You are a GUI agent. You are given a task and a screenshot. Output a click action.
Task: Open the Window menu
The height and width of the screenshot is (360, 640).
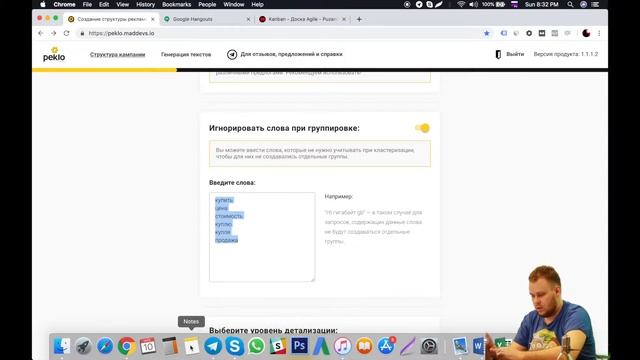(x=233, y=4)
